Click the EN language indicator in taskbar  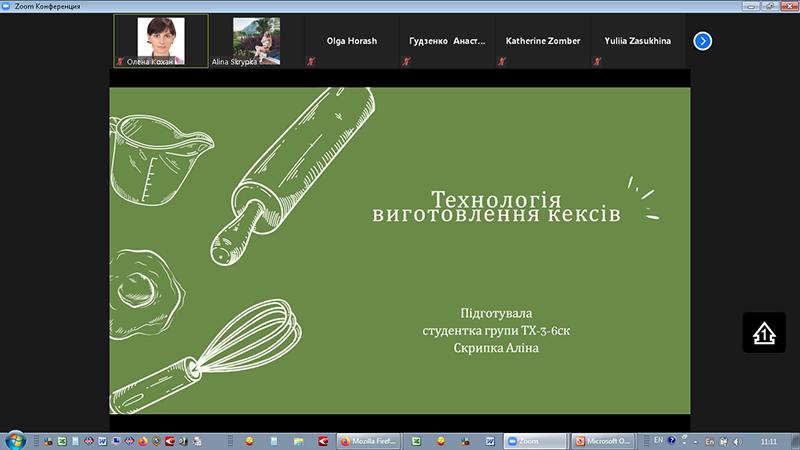point(657,440)
